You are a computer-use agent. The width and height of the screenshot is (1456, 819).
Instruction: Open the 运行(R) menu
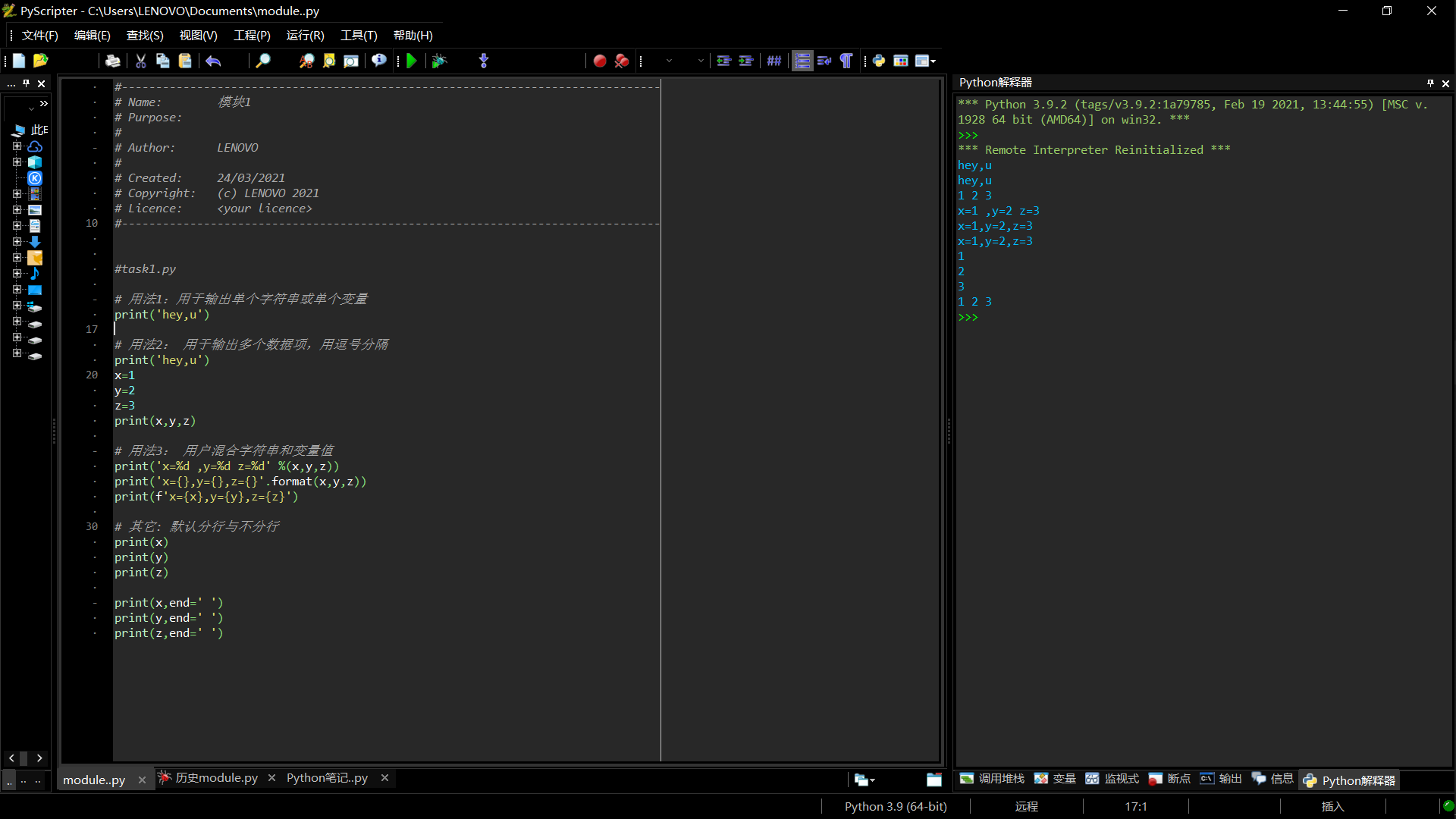[x=305, y=36]
